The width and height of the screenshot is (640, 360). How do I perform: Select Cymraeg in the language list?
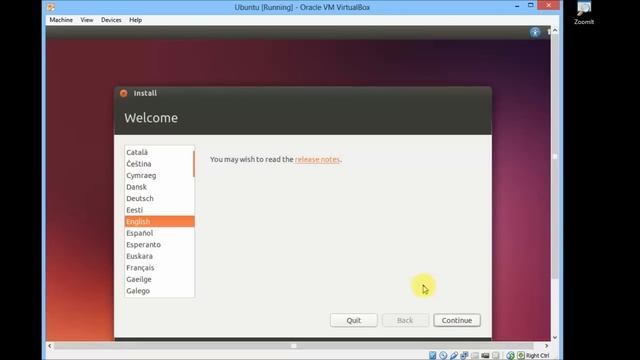pos(159,176)
